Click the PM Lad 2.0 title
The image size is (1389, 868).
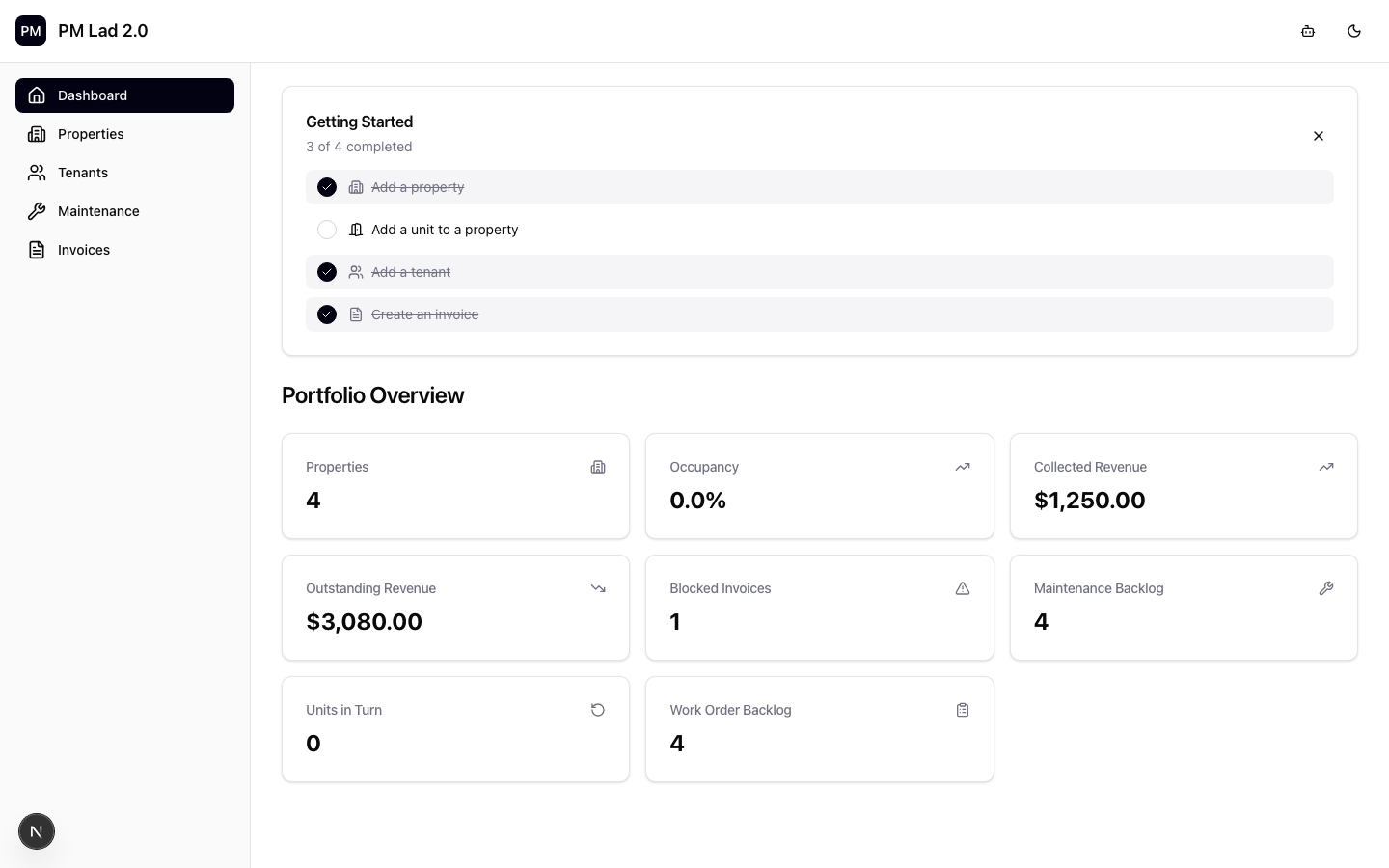click(x=103, y=31)
